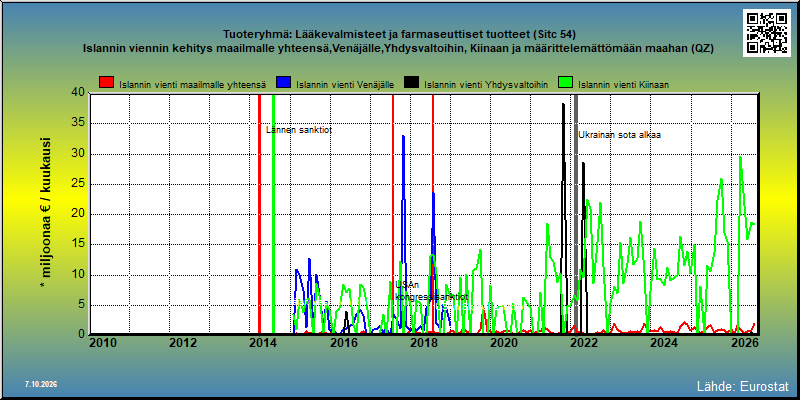Click the x-axis label 2022
This screenshot has height=400, width=800.
click(x=583, y=343)
